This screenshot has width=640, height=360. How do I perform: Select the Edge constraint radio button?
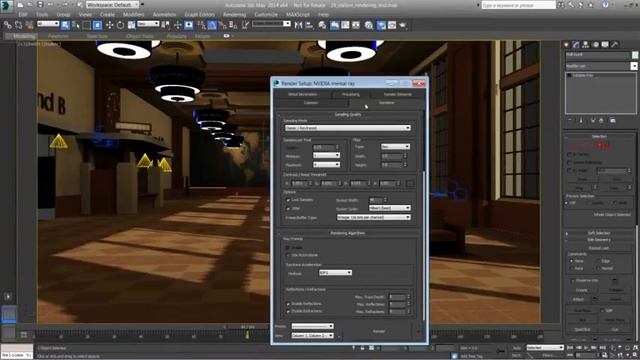598,261
